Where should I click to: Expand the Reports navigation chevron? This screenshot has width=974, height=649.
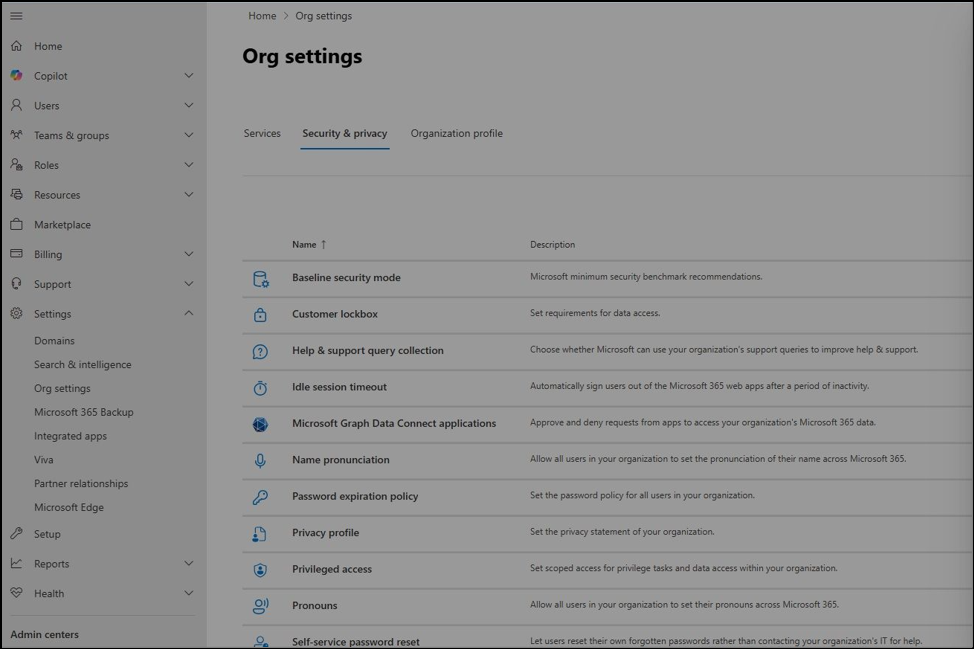pyautogui.click(x=189, y=564)
